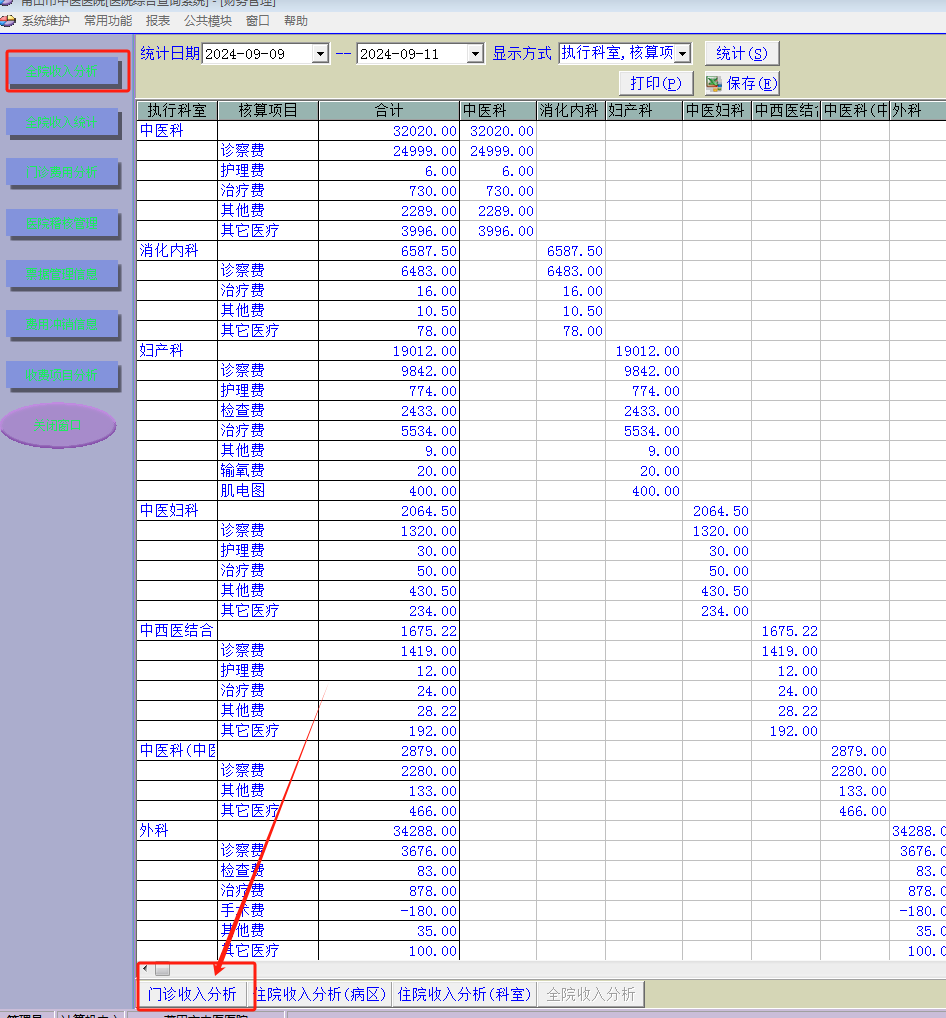Open 收费项目分析 in the sidebar
The height and width of the screenshot is (1018, 946).
[62, 375]
